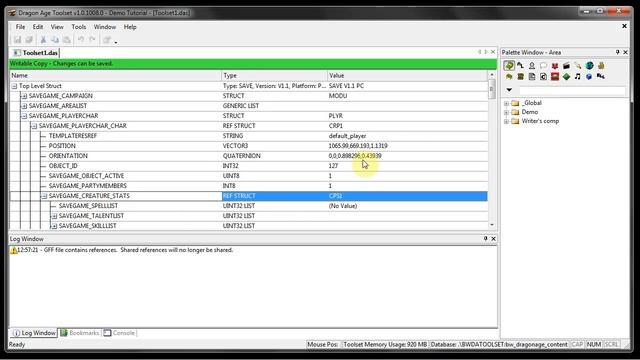This screenshot has width=640, height=360.
Task: Switch to the Toolset1.das document tab
Action: (36, 53)
